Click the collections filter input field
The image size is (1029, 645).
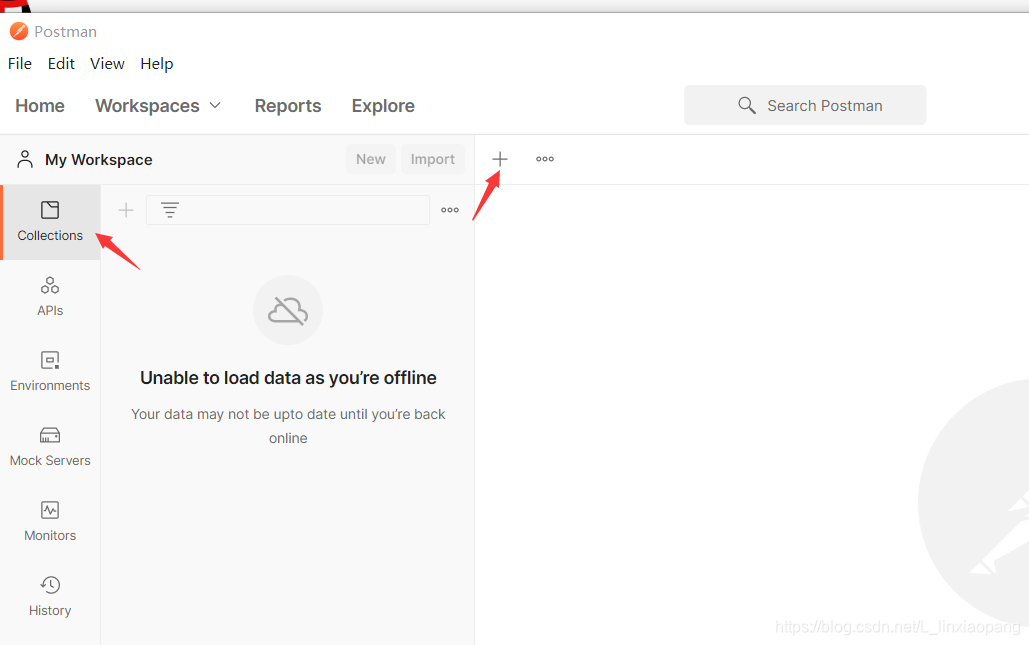coord(288,210)
